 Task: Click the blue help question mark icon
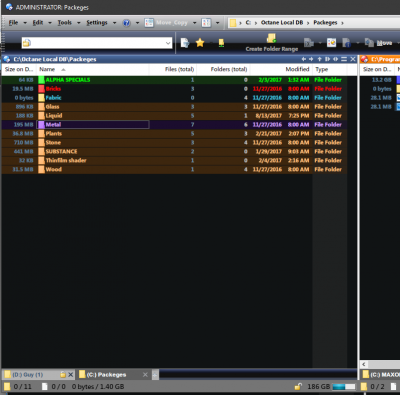(x=127, y=23)
